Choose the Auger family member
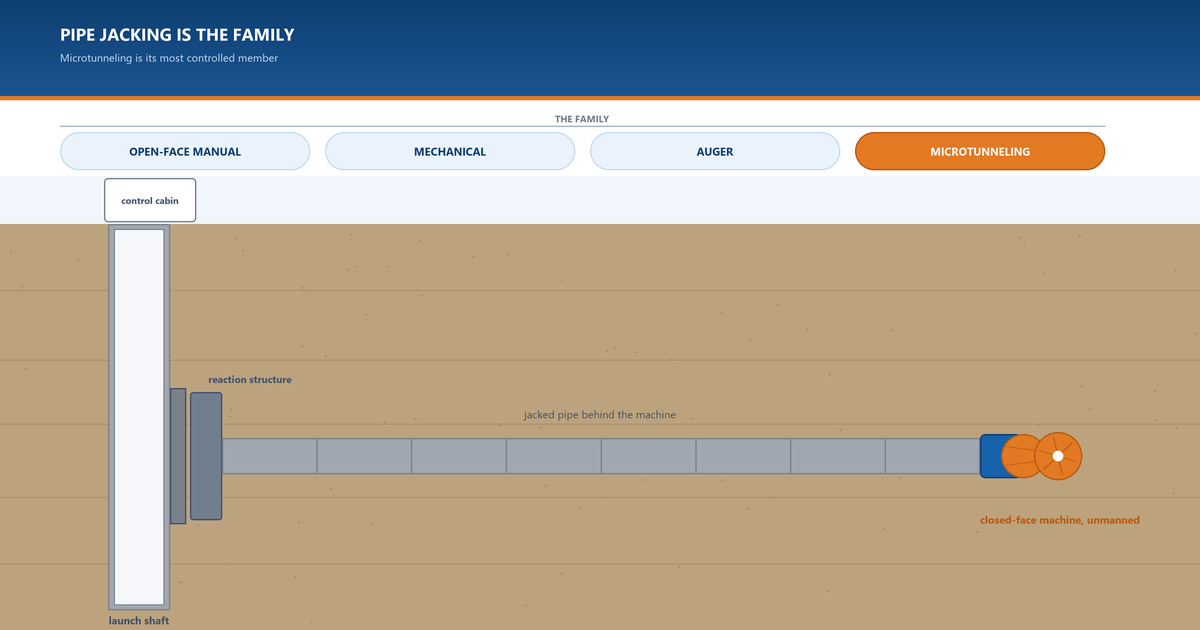 click(x=715, y=152)
